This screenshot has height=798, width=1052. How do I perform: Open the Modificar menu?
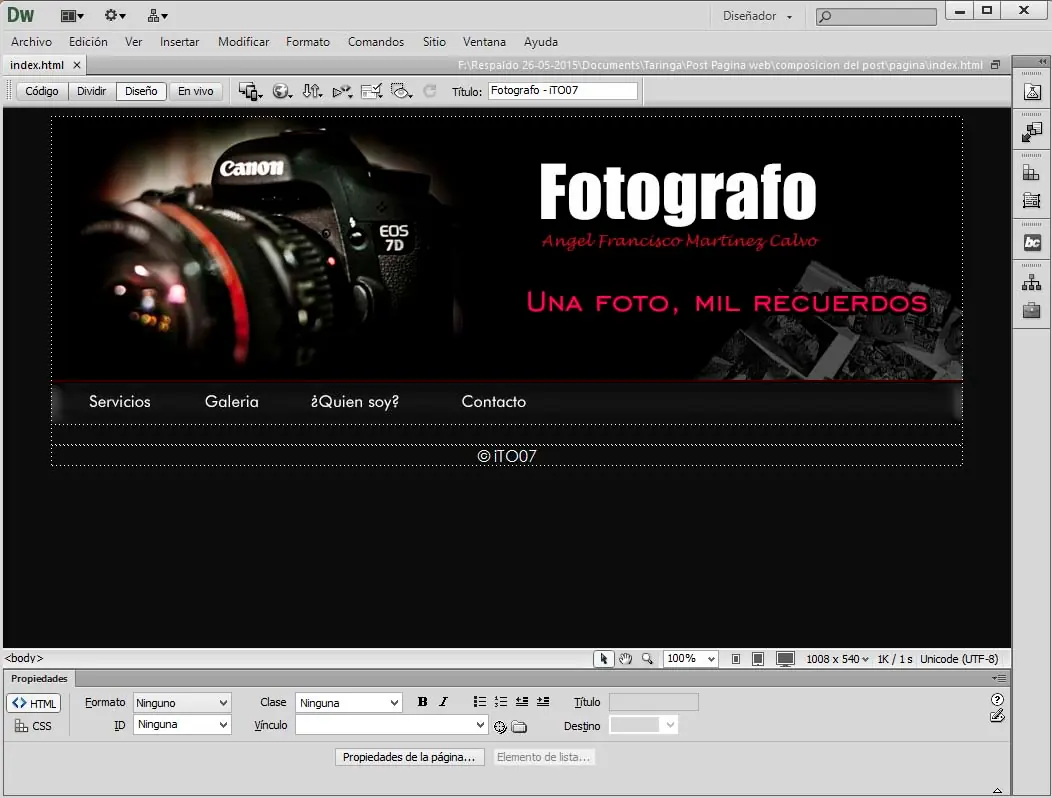pos(244,42)
